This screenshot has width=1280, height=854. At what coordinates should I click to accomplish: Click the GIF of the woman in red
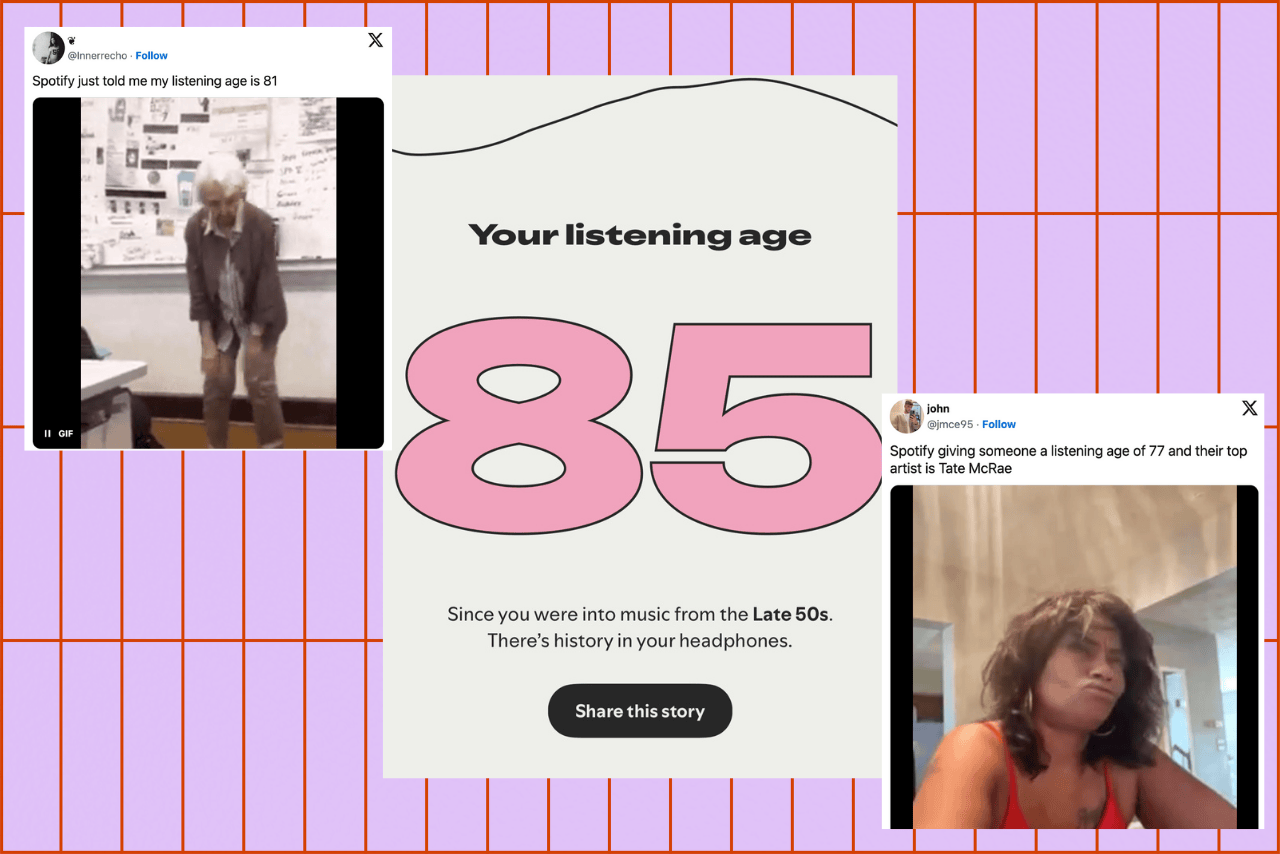click(1073, 657)
